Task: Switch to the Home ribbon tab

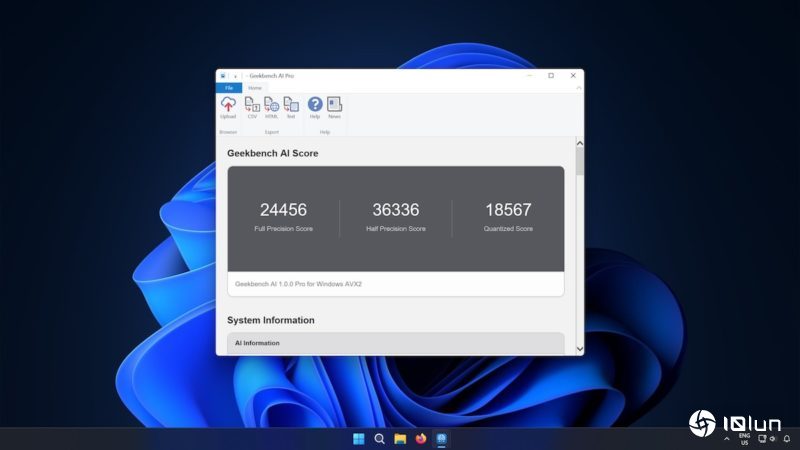Action: [x=255, y=88]
